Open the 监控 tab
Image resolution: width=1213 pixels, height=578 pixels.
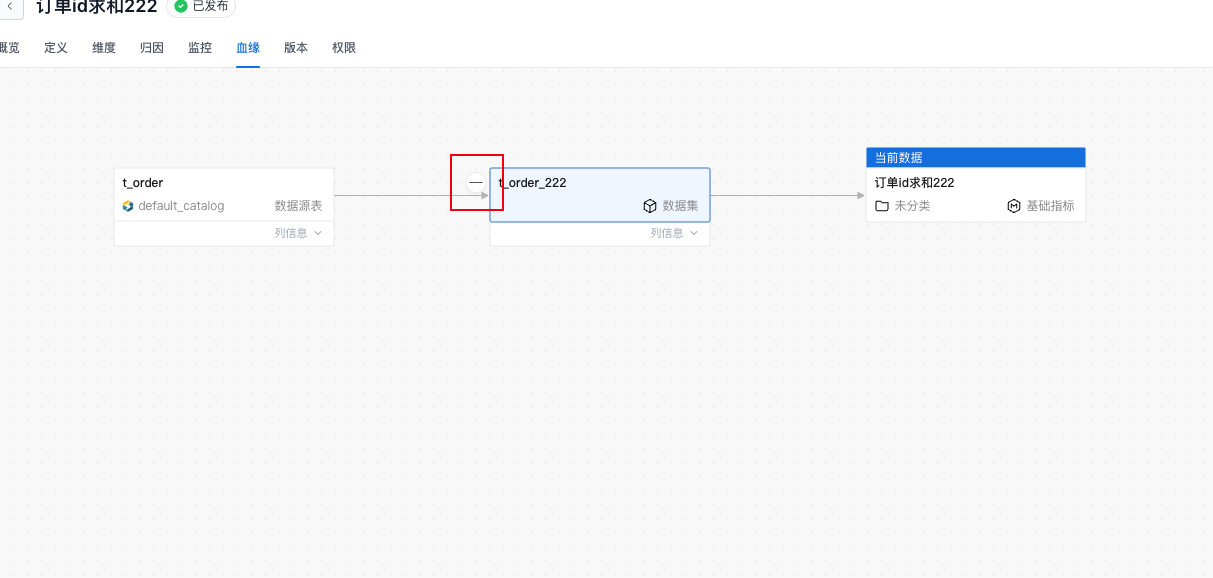(200, 48)
